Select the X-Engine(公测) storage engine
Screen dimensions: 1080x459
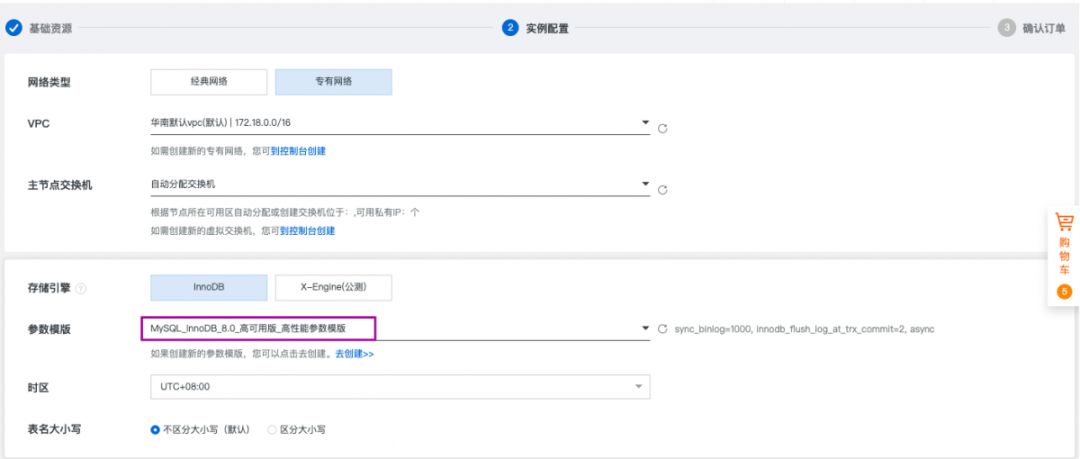tap(333, 287)
